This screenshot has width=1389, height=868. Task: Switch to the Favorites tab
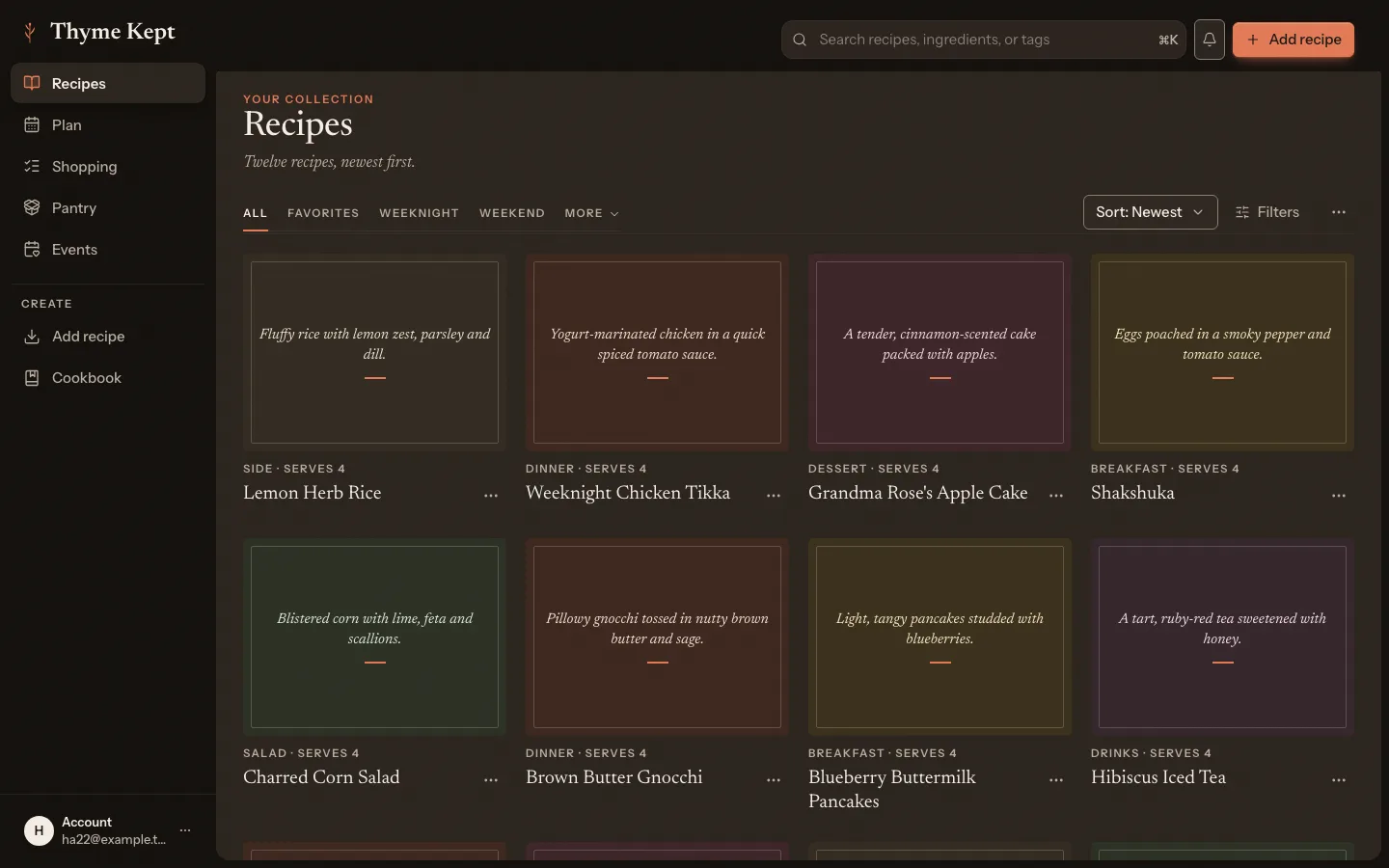pyautogui.click(x=323, y=213)
